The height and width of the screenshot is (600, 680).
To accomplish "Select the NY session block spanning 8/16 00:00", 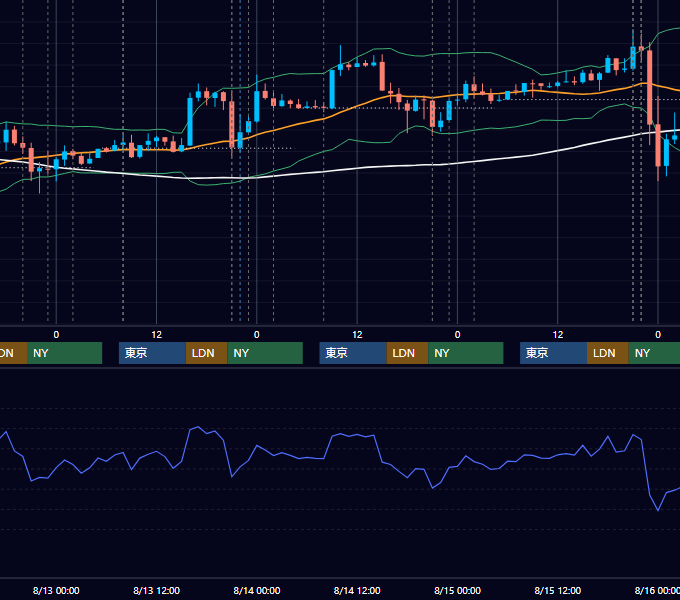I will (x=654, y=353).
